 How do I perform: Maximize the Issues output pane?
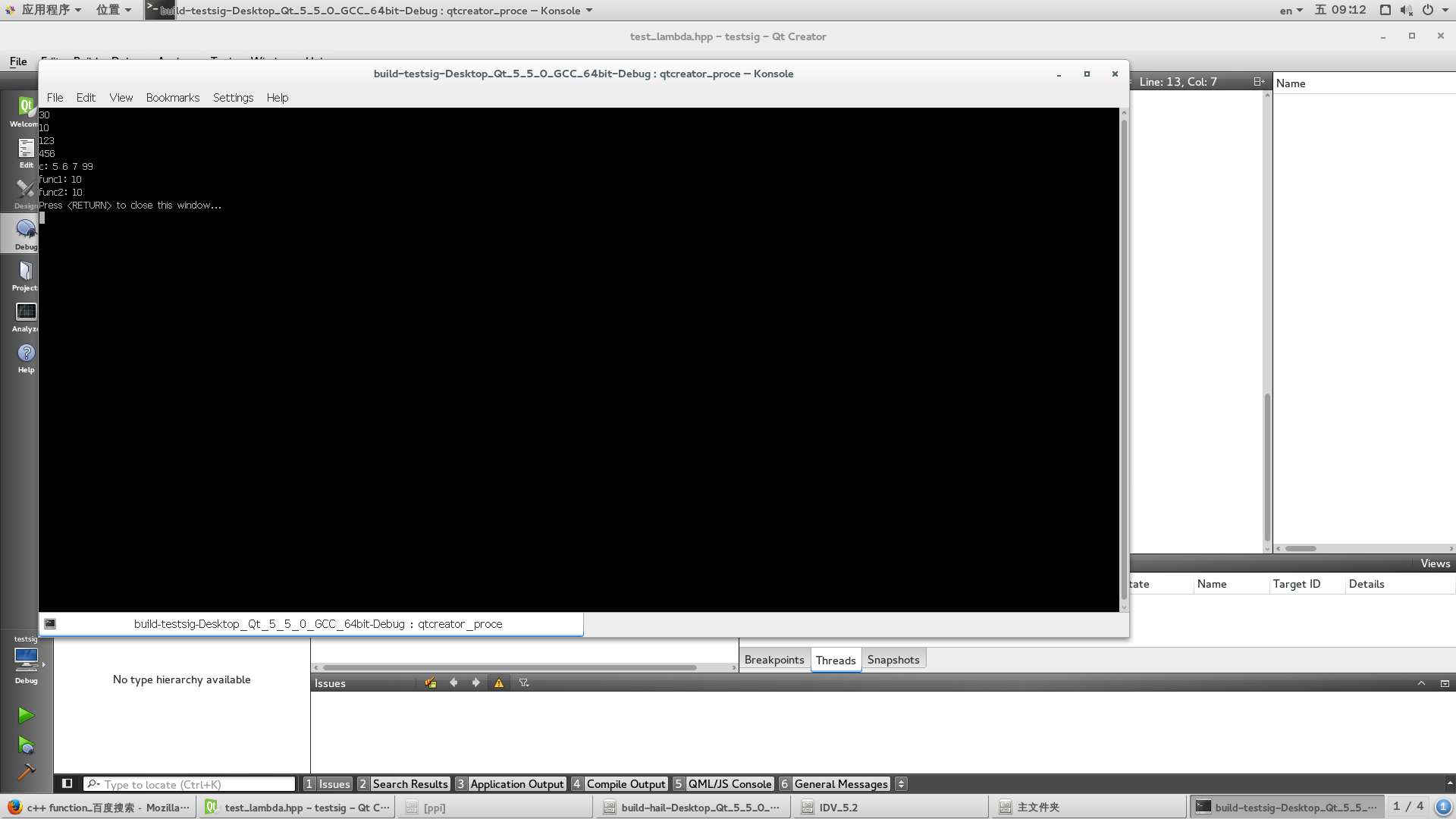1445,683
